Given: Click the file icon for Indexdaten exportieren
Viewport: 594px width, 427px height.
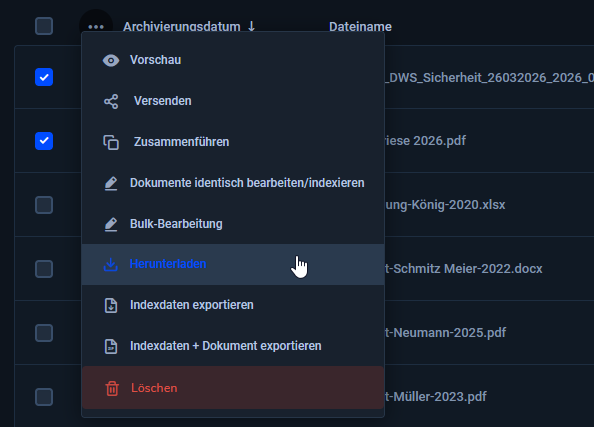Looking at the screenshot, I should click(x=111, y=305).
